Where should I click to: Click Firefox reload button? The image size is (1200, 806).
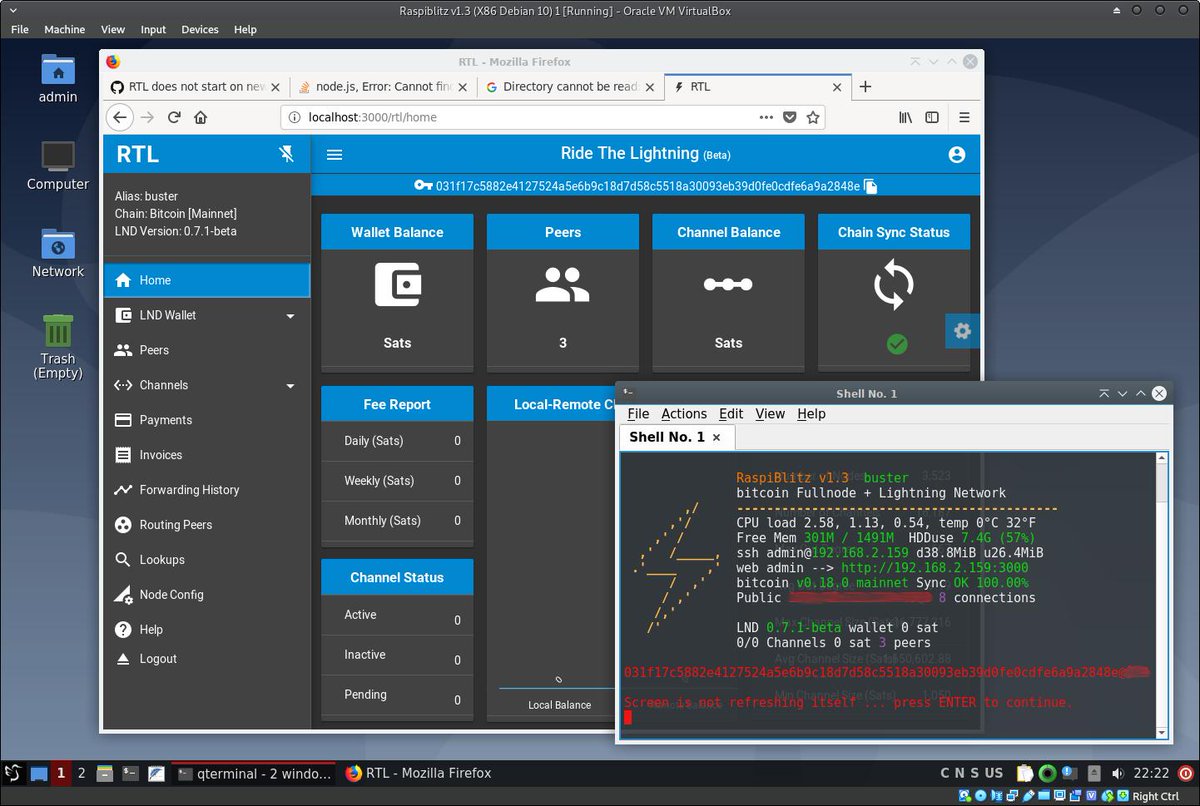(174, 117)
